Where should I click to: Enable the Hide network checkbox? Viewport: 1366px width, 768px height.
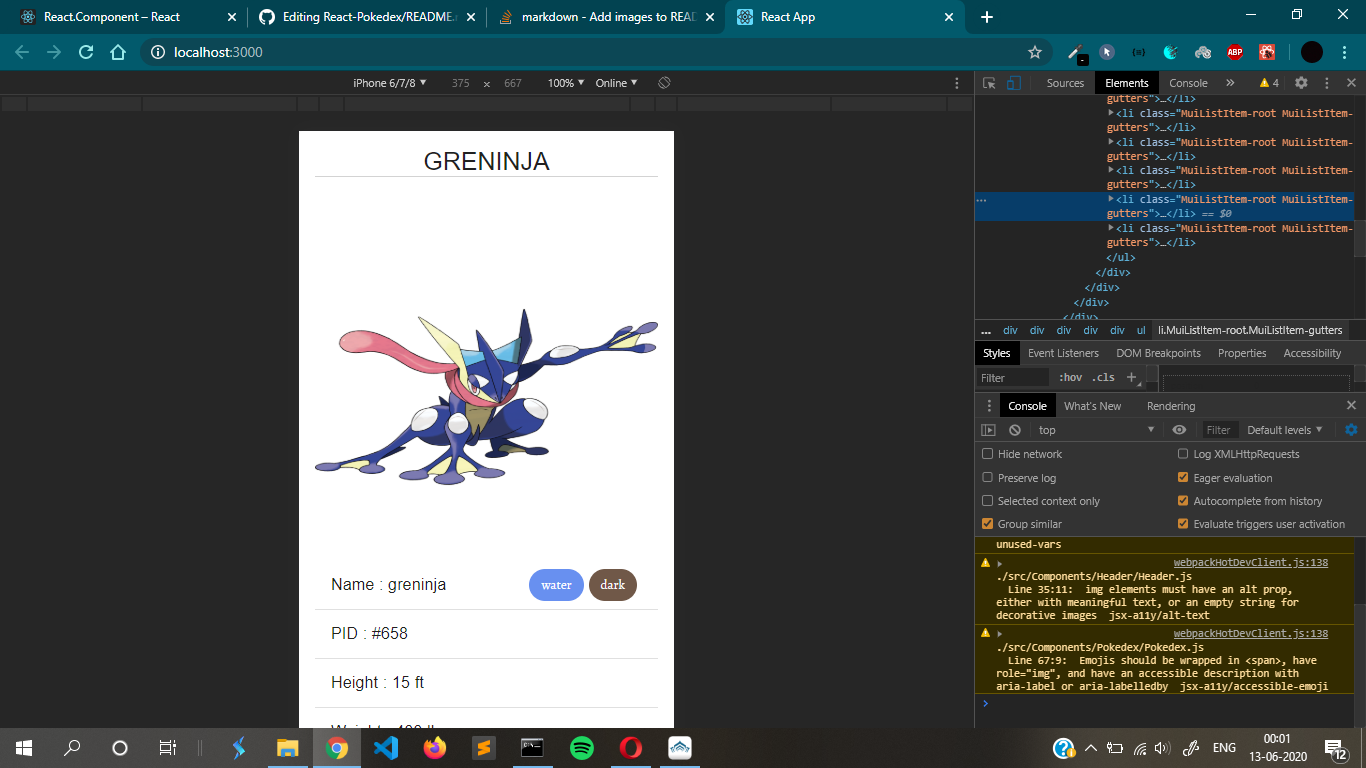988,454
